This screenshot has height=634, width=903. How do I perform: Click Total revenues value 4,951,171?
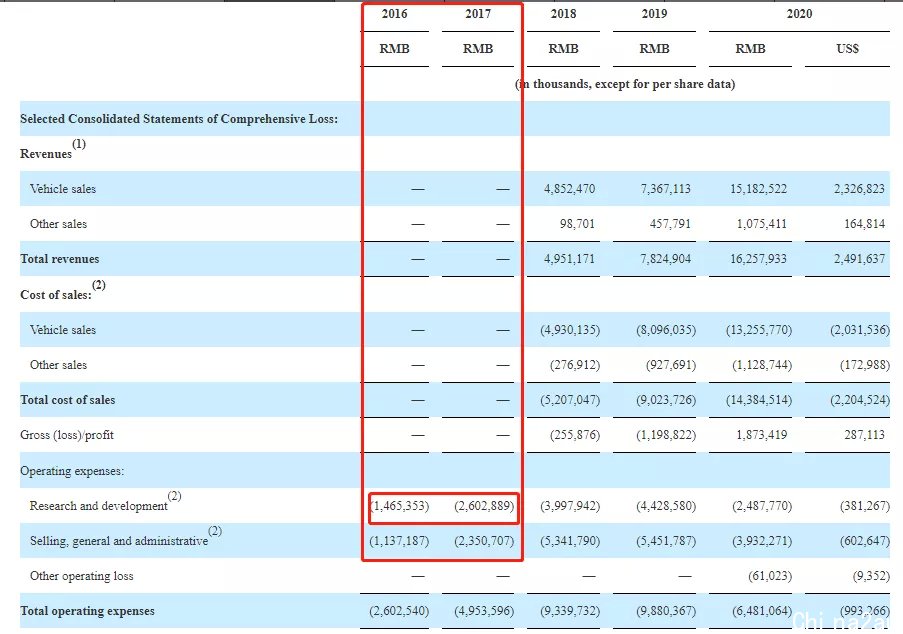(570, 259)
